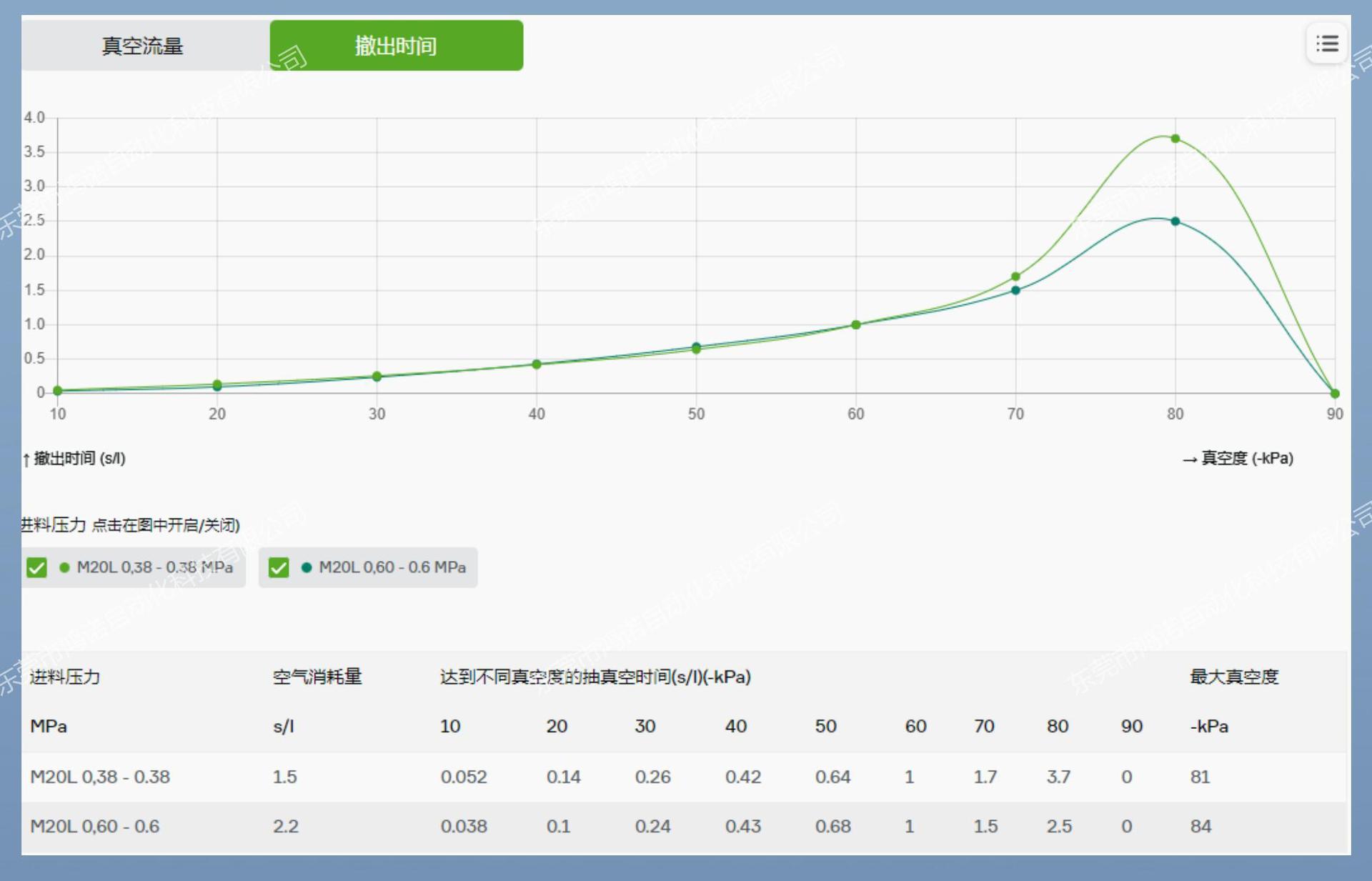
Task: Switch to the 真空流量 tab
Action: click(143, 46)
